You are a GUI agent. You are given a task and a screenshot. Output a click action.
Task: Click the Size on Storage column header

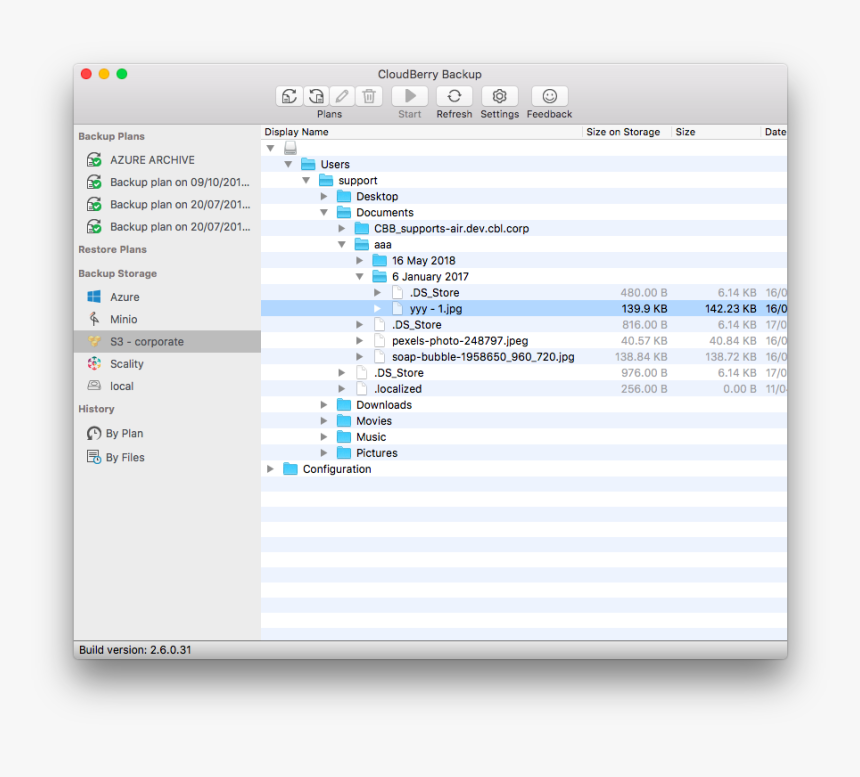[625, 131]
